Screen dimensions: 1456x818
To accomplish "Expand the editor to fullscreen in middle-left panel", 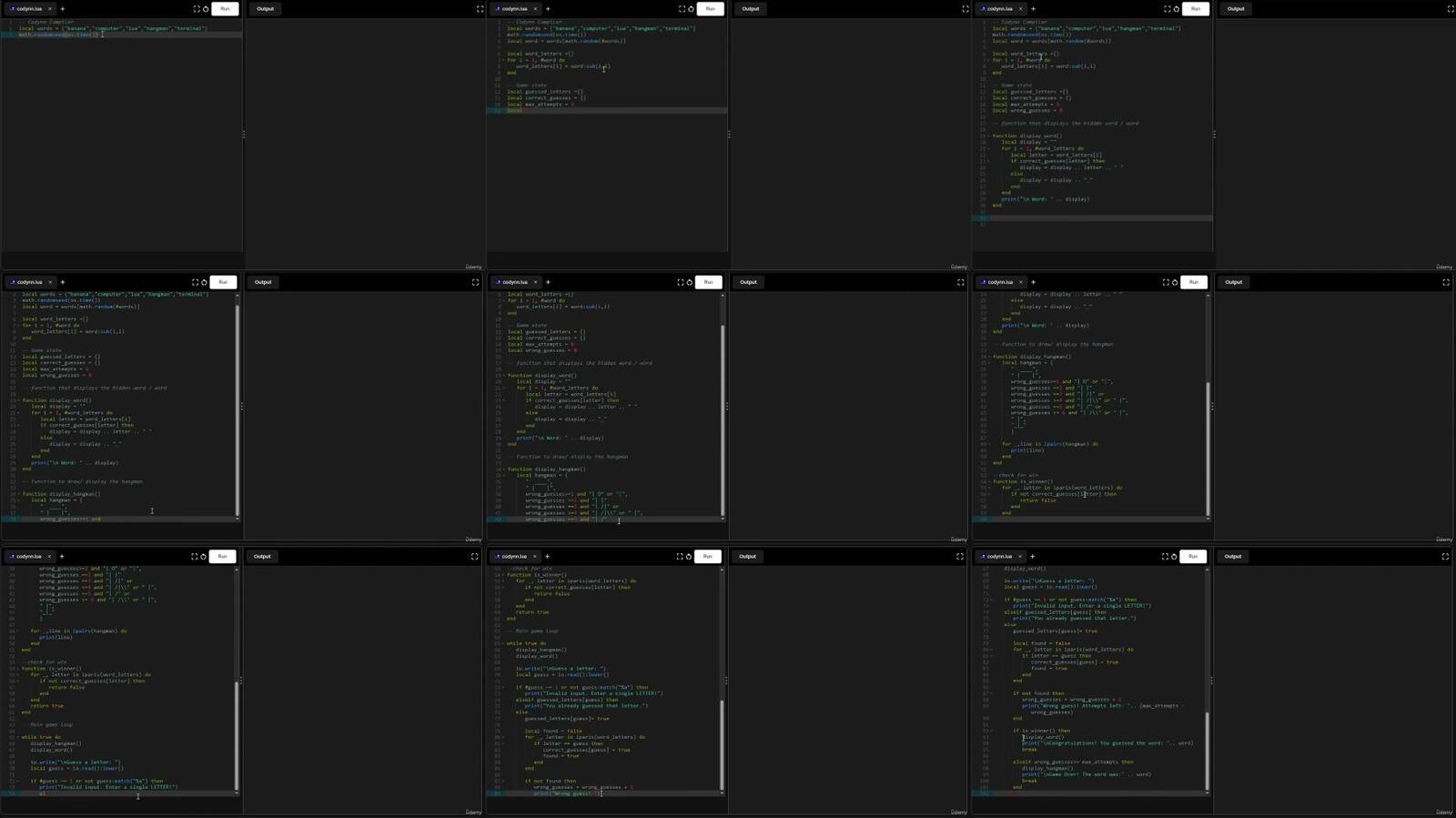I will 195,282.
